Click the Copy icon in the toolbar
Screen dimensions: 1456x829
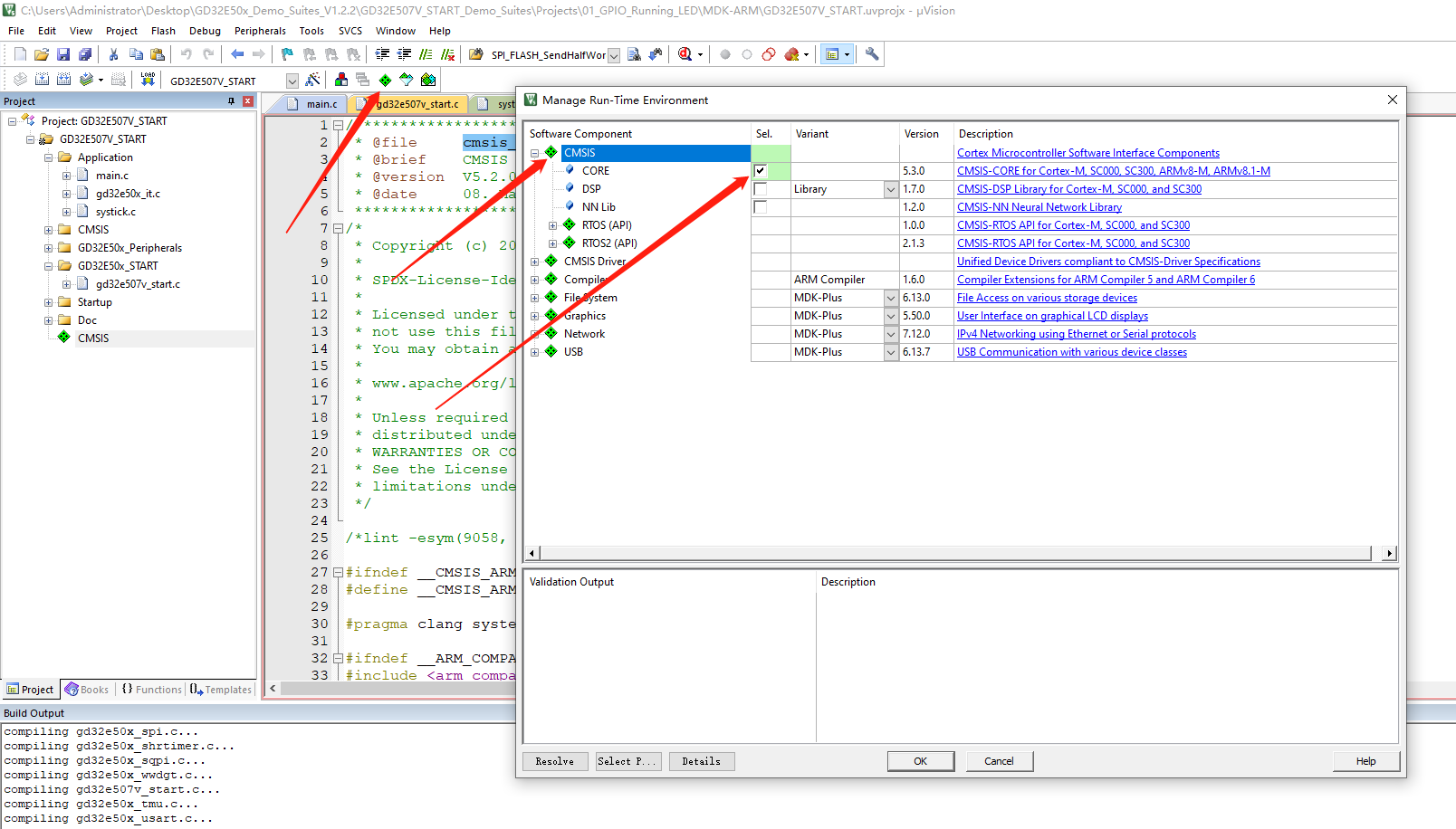[136, 54]
